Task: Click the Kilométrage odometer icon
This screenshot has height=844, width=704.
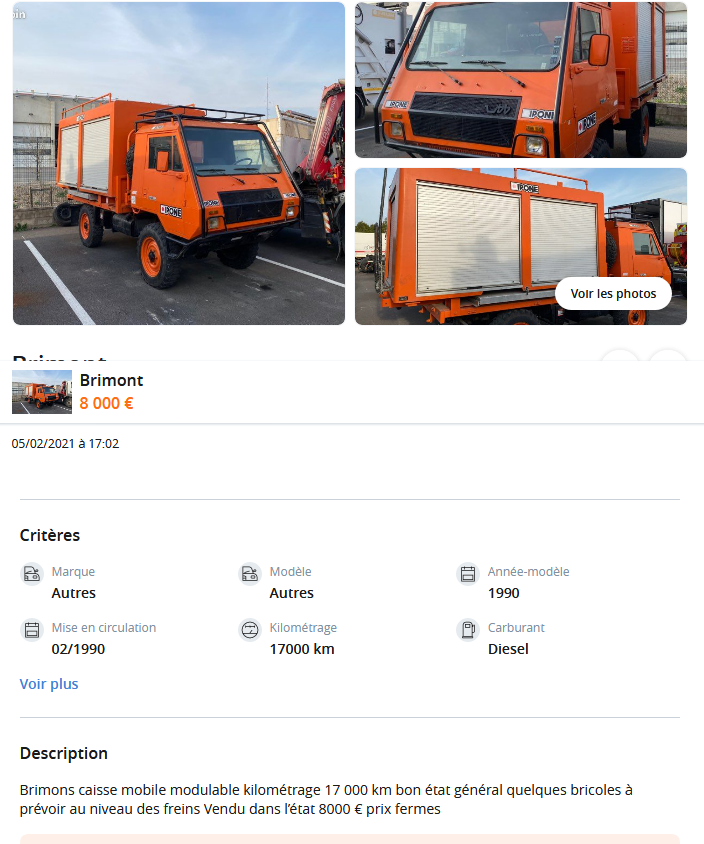Action: 250,630
